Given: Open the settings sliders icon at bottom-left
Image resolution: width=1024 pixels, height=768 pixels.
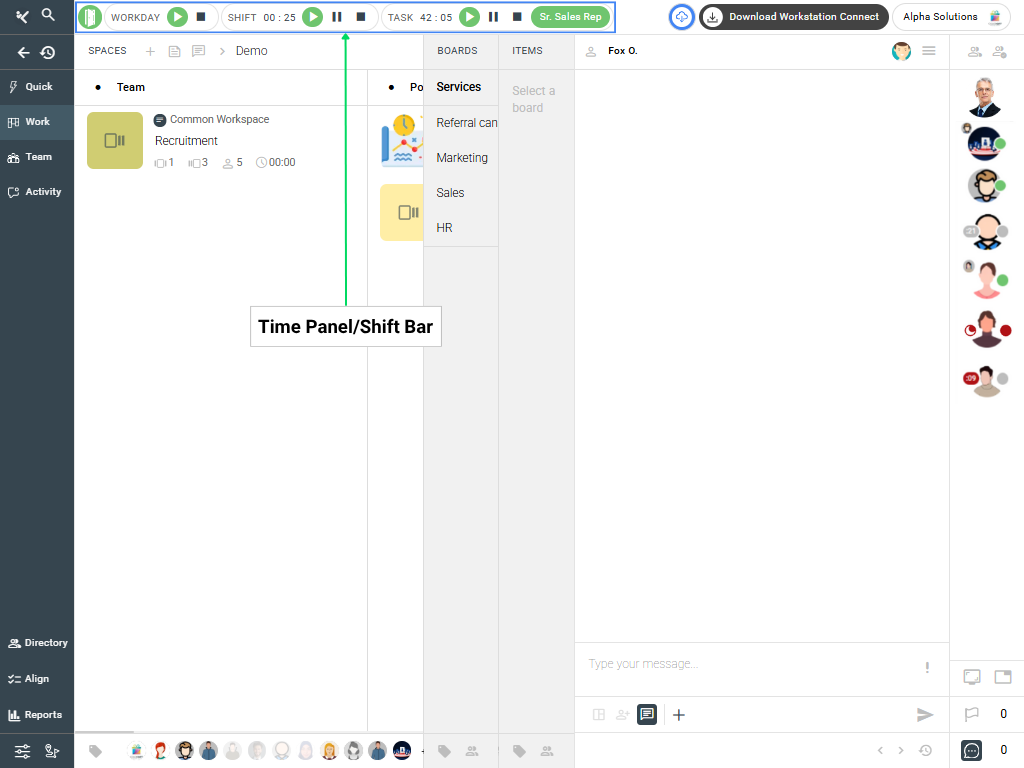Looking at the screenshot, I should (23, 751).
